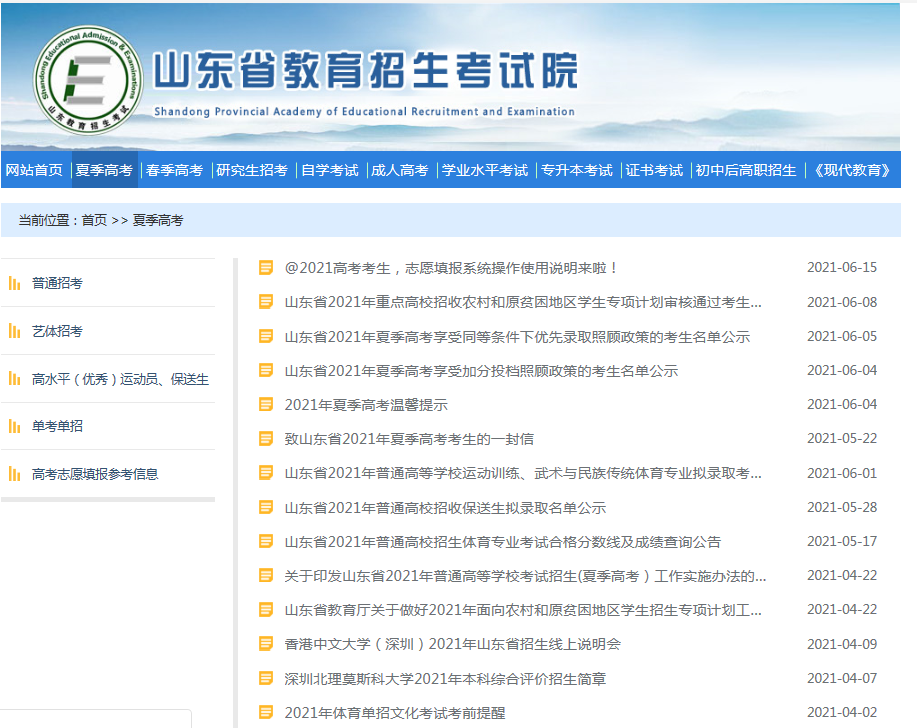Viewport: 917px width, 728px height.
Task: Open 初中后高职招生 navigation item
Action: 746,170
